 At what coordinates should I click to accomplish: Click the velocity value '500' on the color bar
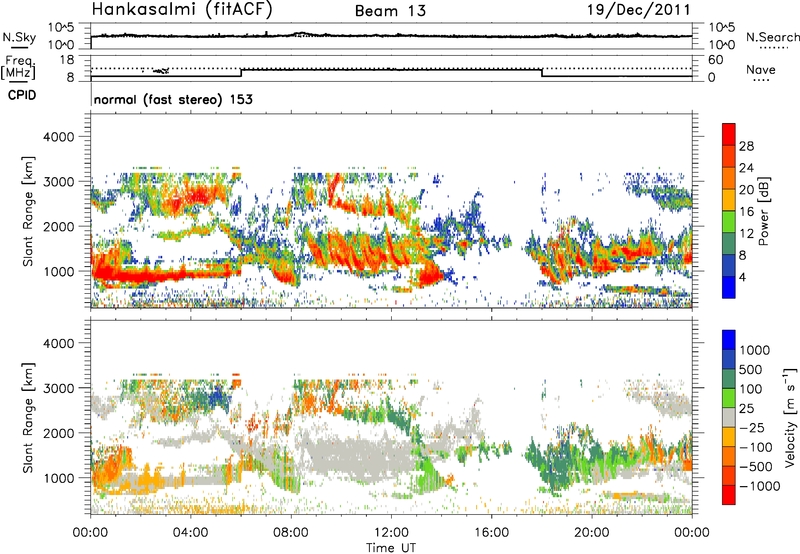[753, 369]
